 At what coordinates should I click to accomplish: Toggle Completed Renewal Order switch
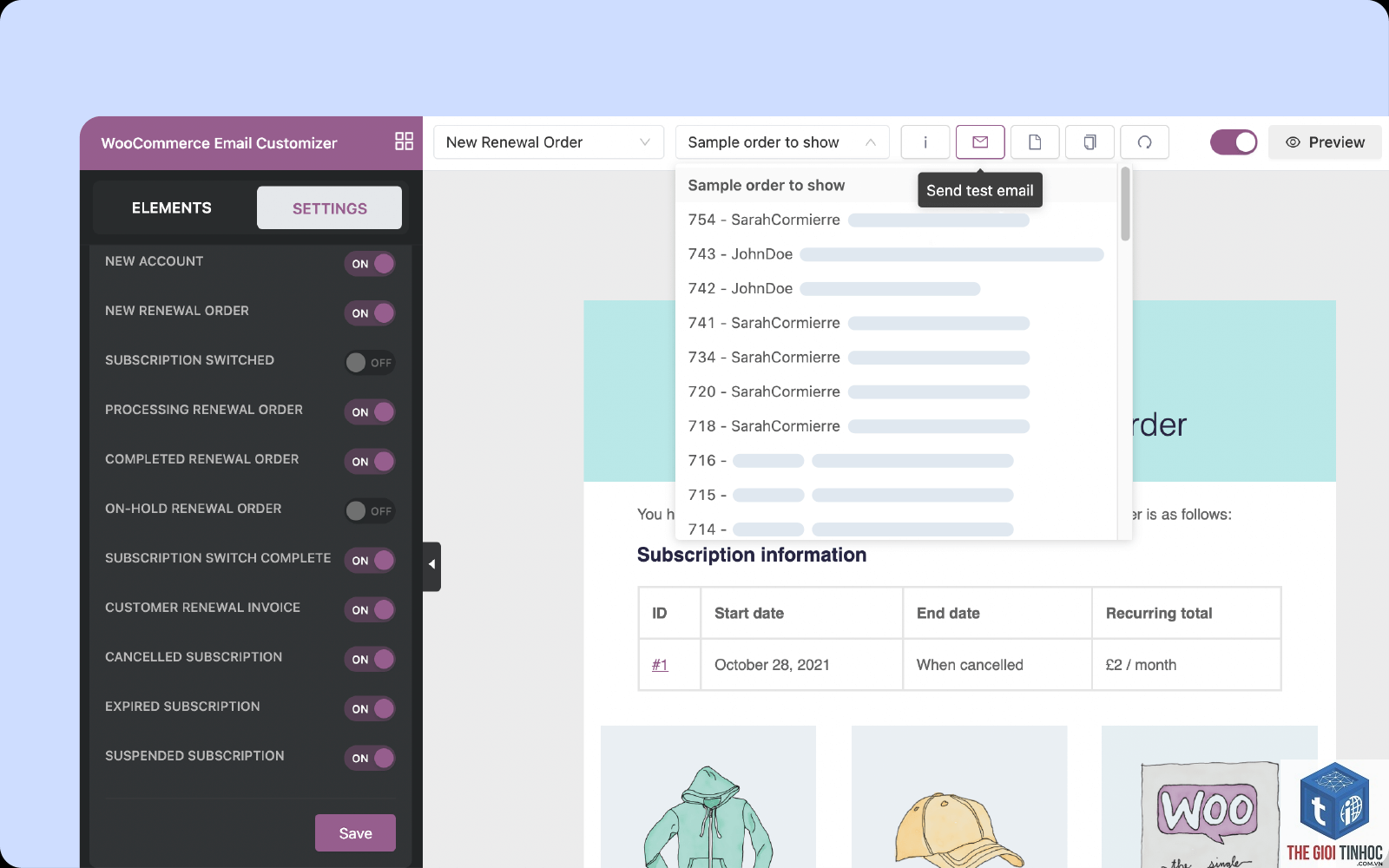click(x=370, y=462)
